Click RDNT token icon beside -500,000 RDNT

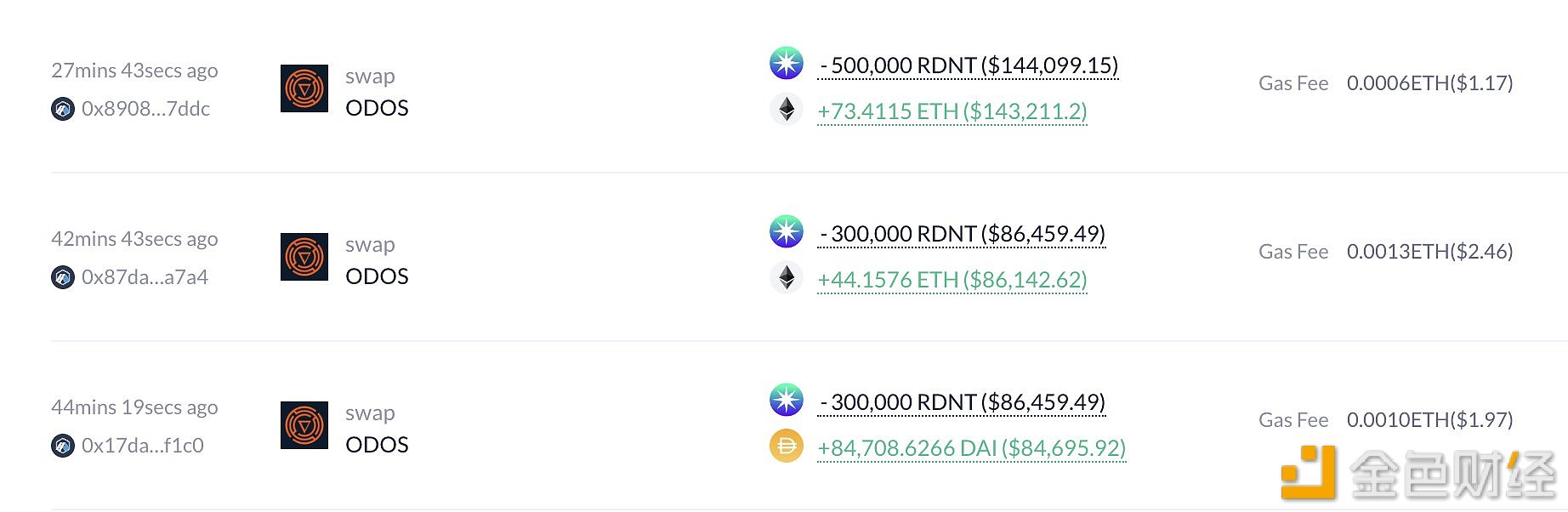tap(787, 63)
